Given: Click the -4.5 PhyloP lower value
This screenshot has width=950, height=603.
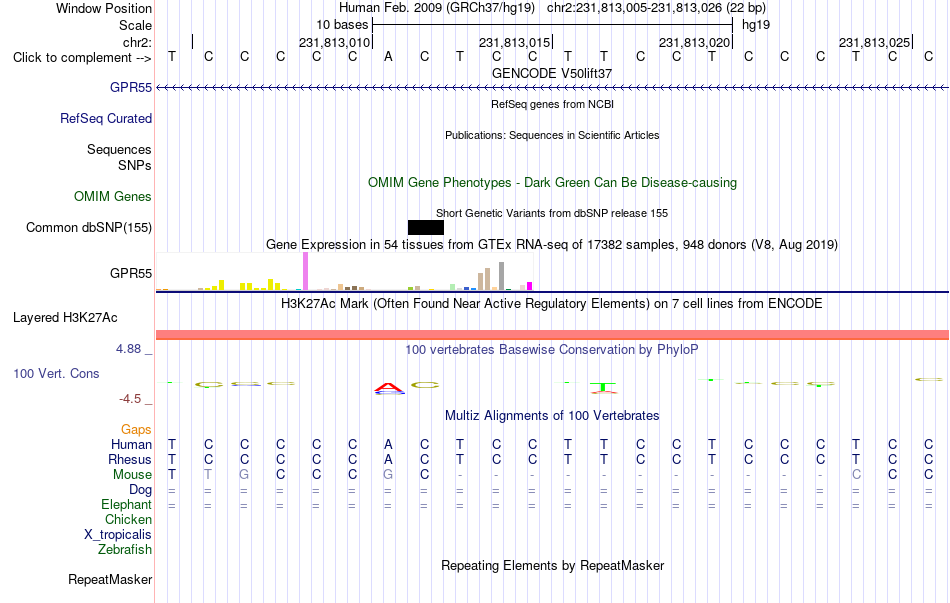Looking at the screenshot, I should pos(130,399).
